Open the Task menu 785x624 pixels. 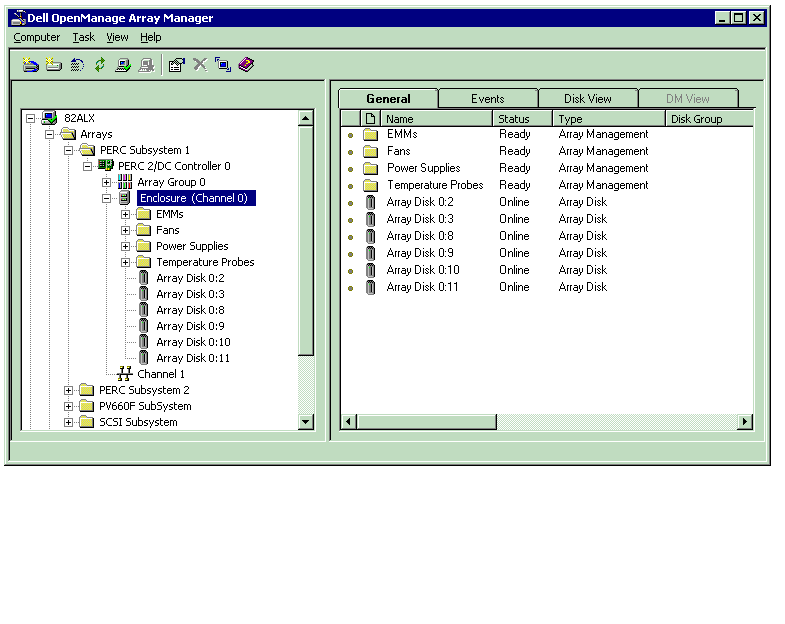[x=84, y=38]
